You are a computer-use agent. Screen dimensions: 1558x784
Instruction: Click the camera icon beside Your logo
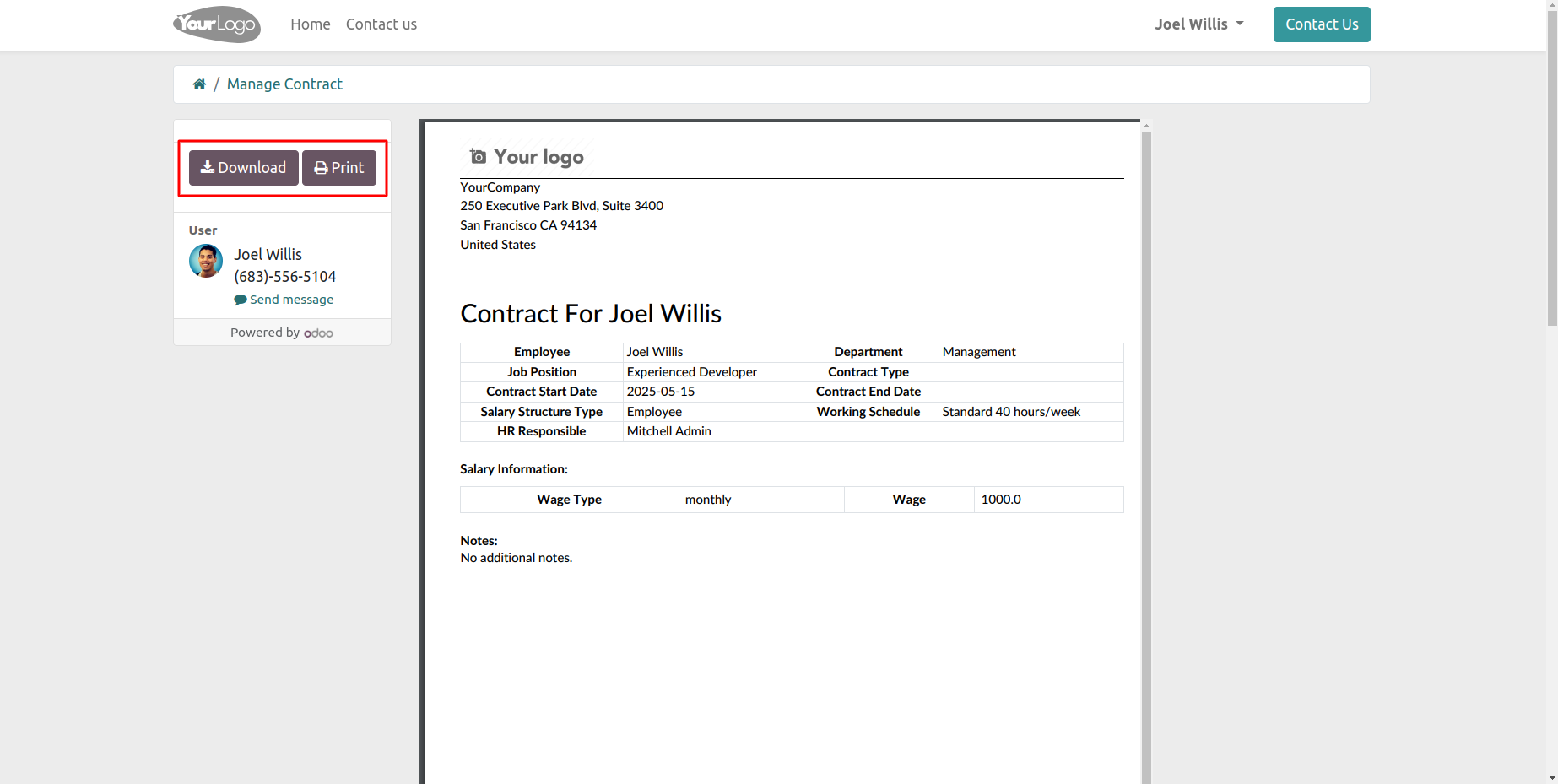478,156
